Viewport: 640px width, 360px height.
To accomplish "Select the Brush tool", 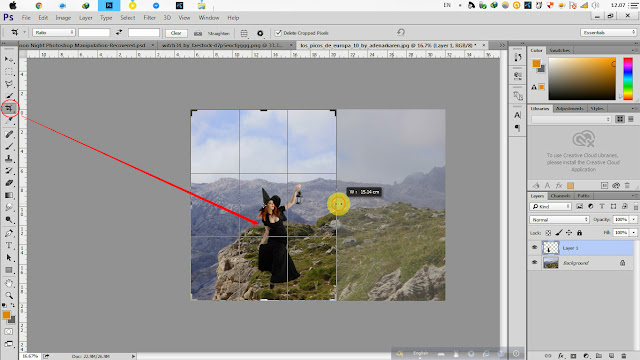I will click(x=9, y=147).
